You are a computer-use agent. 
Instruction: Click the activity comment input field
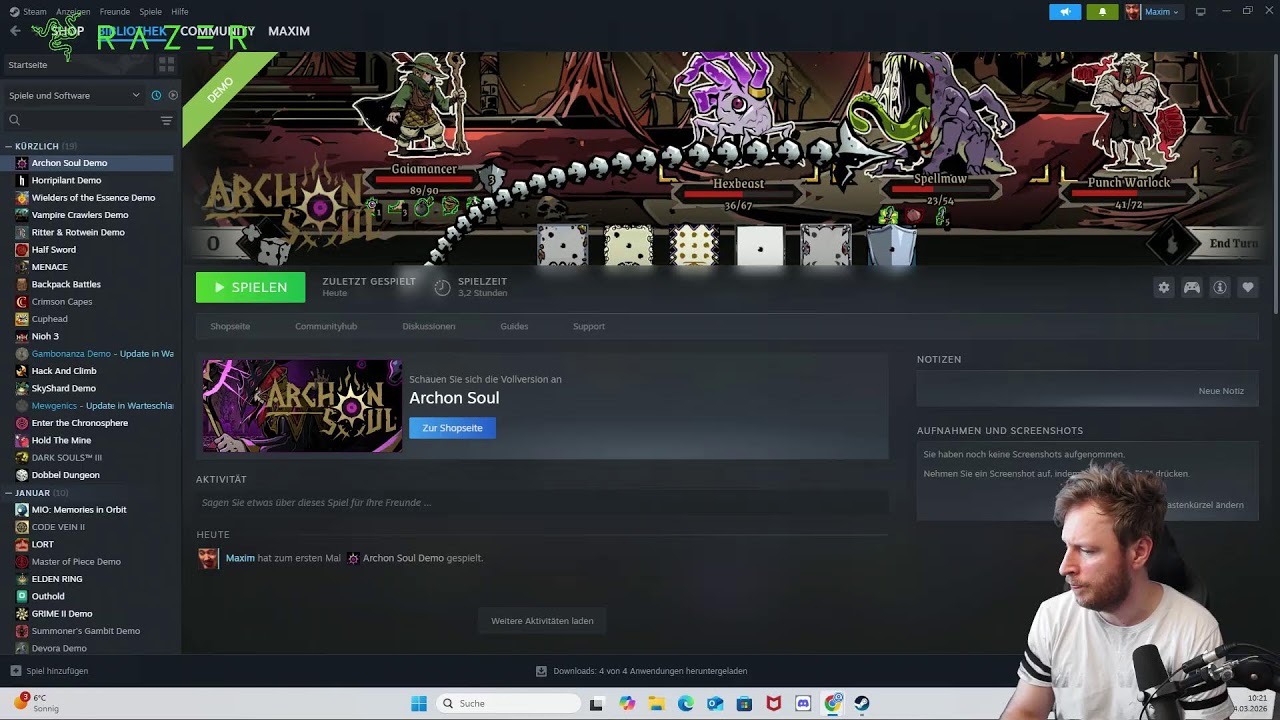[542, 503]
